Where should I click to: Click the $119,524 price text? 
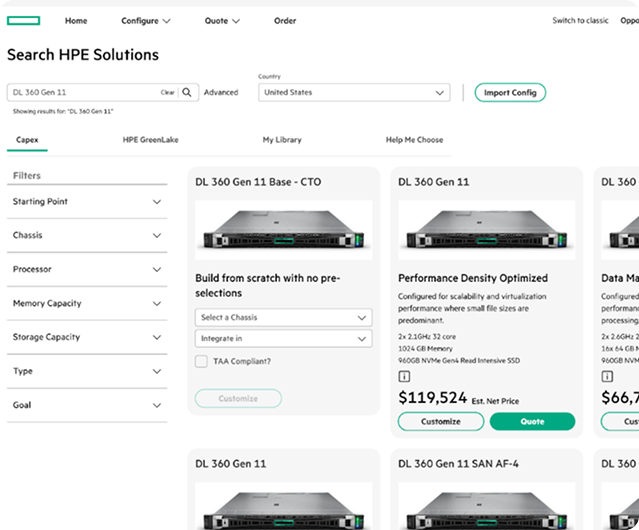click(432, 398)
